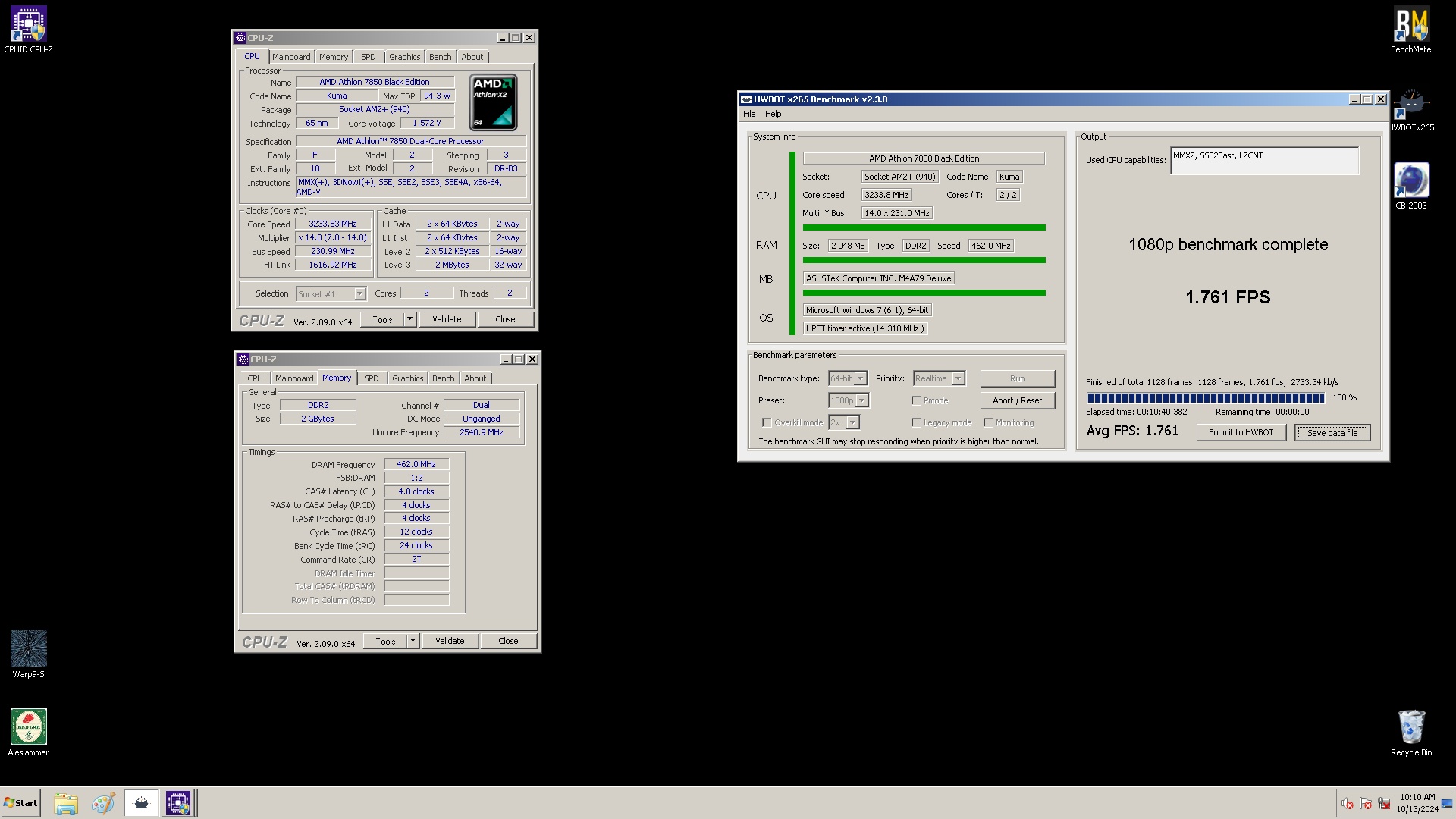Open Warp9-S desktop shortcut
The image size is (1456, 819).
point(28,654)
